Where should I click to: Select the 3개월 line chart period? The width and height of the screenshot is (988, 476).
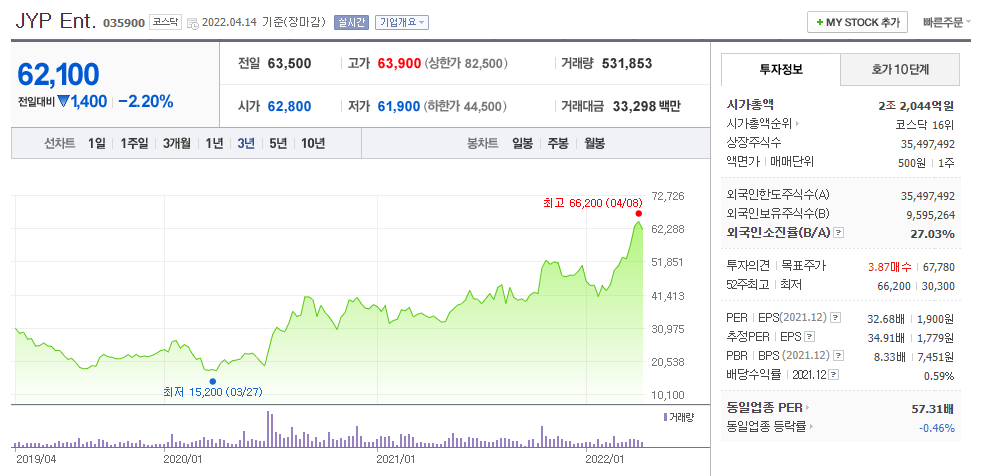176,143
